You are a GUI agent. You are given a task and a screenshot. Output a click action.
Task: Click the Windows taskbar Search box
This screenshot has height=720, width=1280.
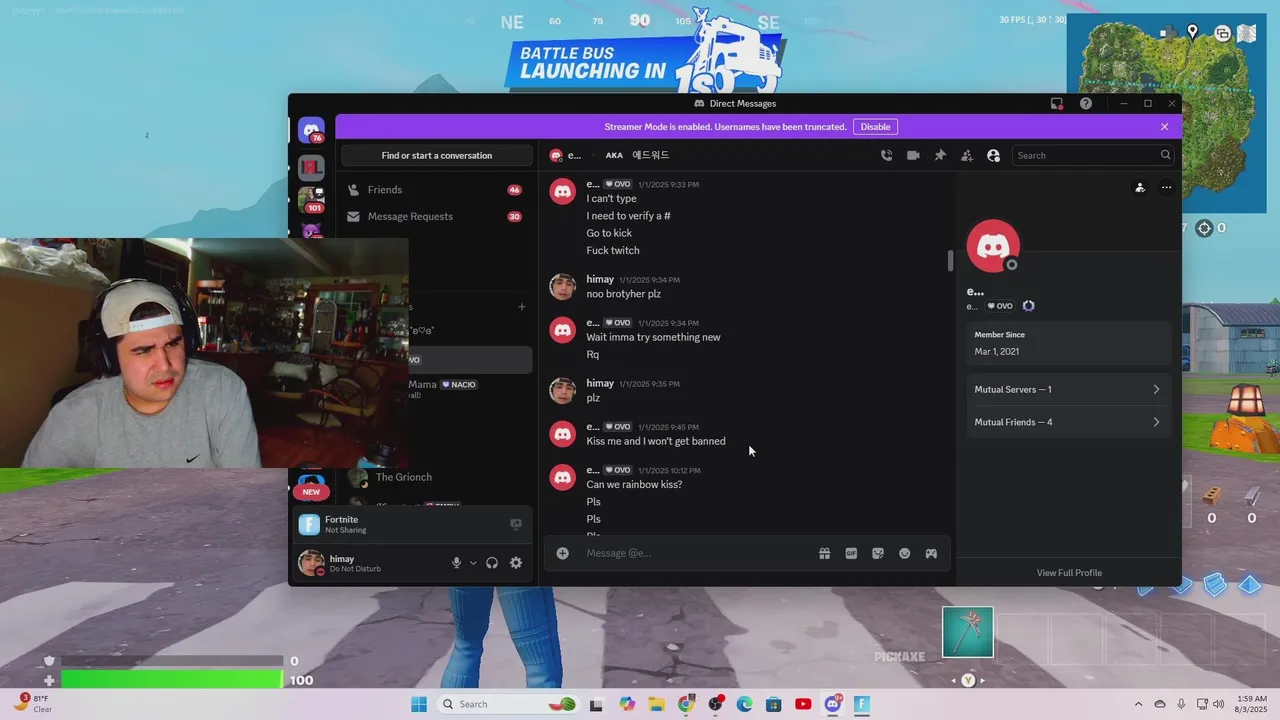pos(508,704)
